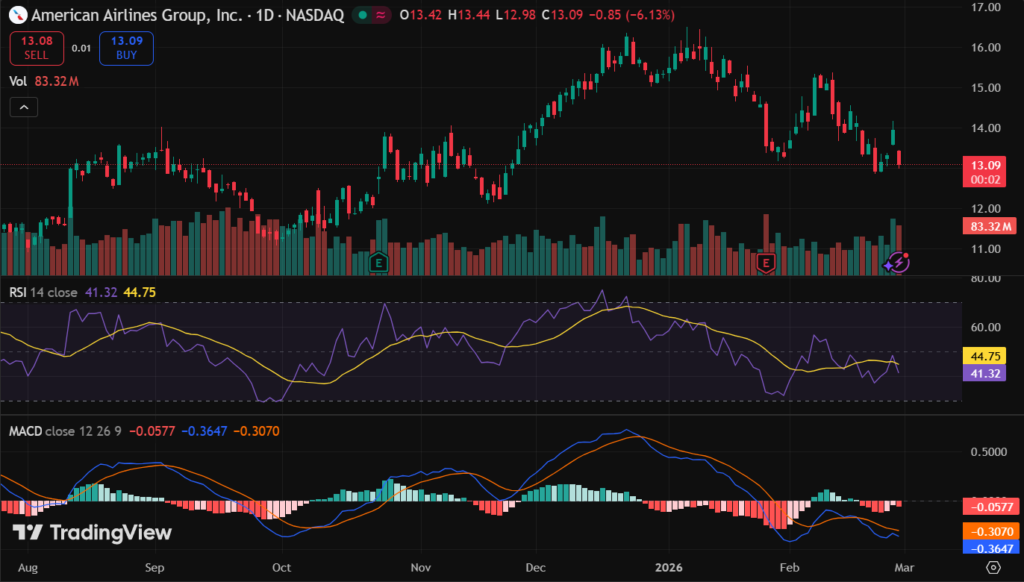Click the BUY 13.09 button
The image size is (1024, 582).
(126, 48)
